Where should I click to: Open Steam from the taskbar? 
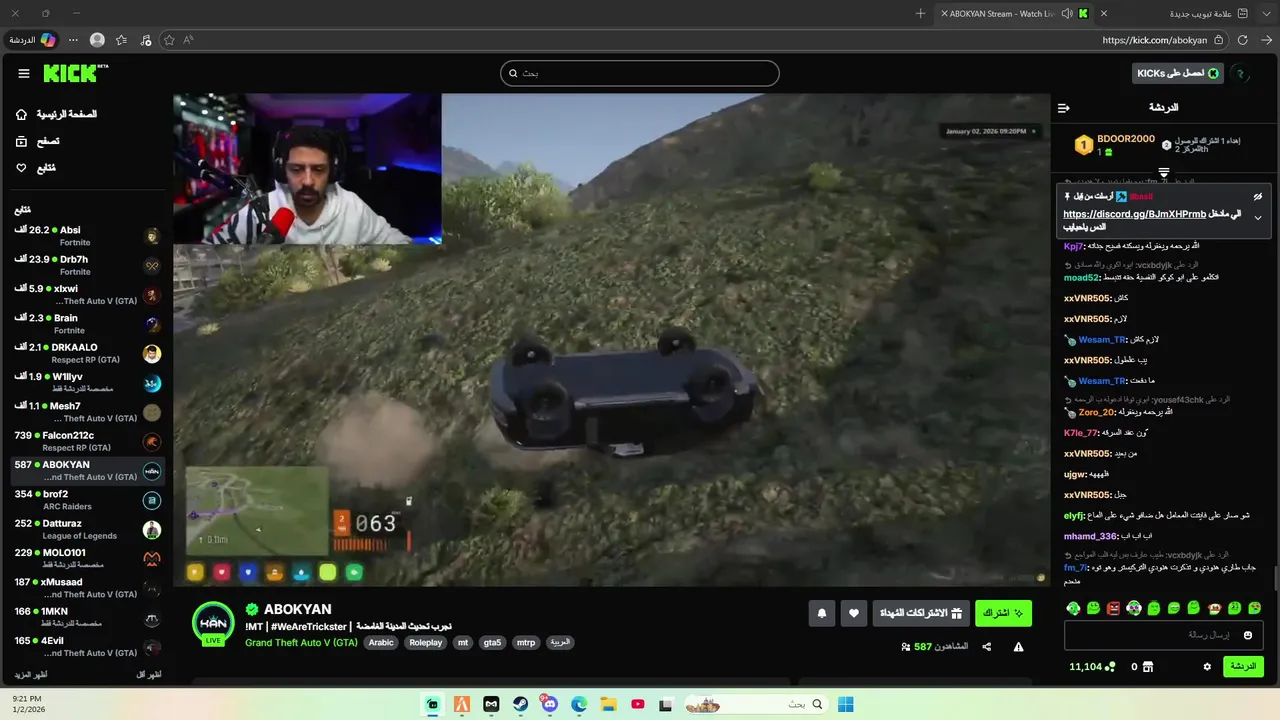coord(520,704)
